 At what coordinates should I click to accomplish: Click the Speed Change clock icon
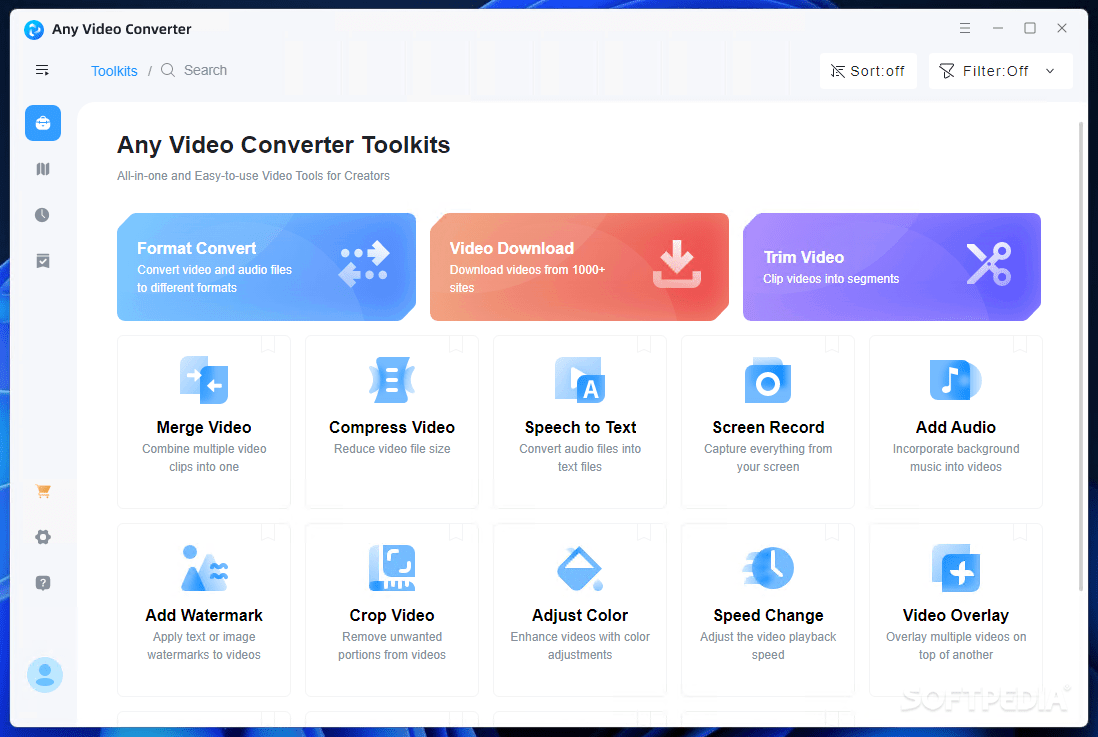pyautogui.click(x=768, y=568)
